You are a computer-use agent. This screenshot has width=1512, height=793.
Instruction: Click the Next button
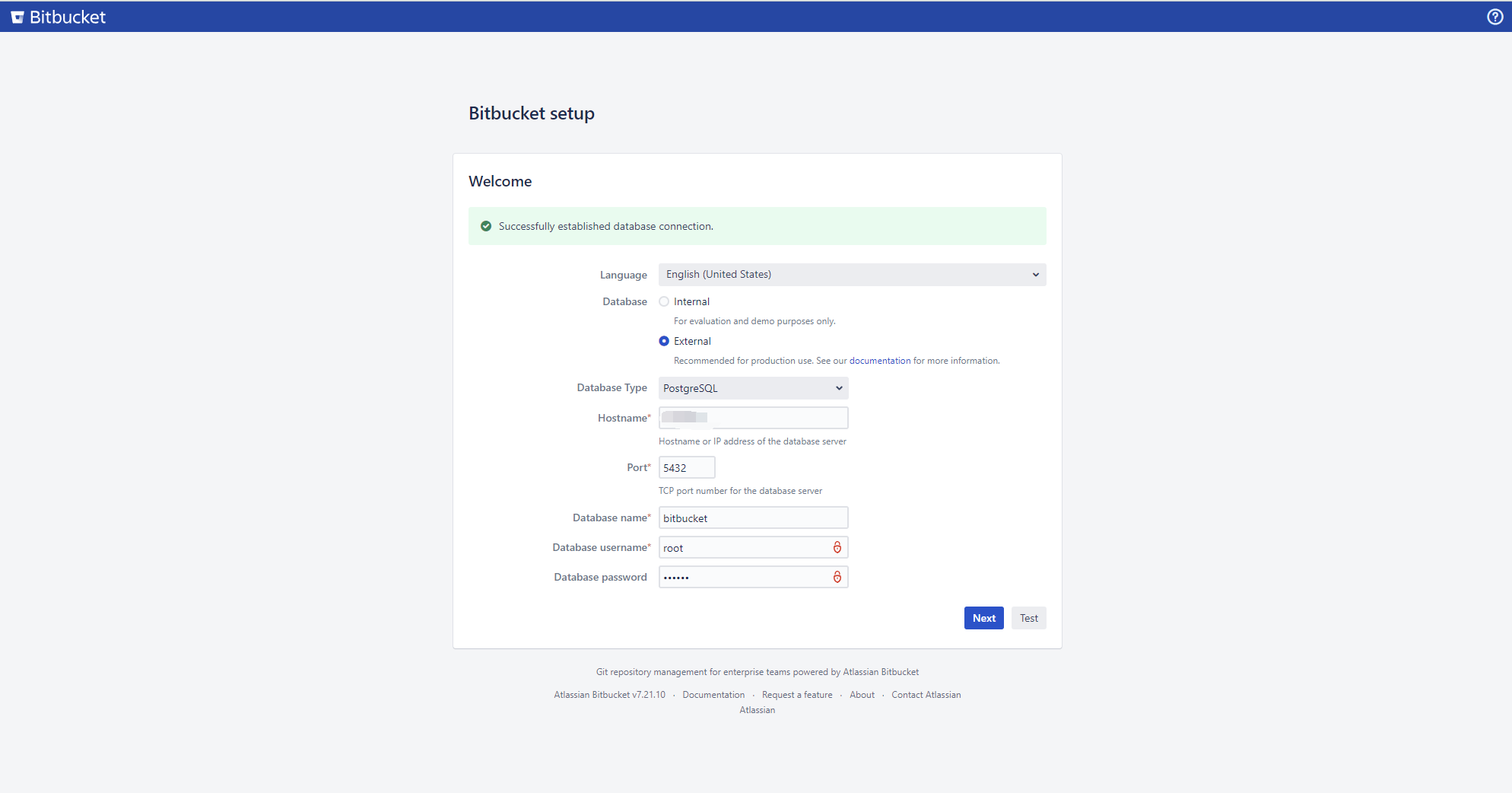pos(983,618)
